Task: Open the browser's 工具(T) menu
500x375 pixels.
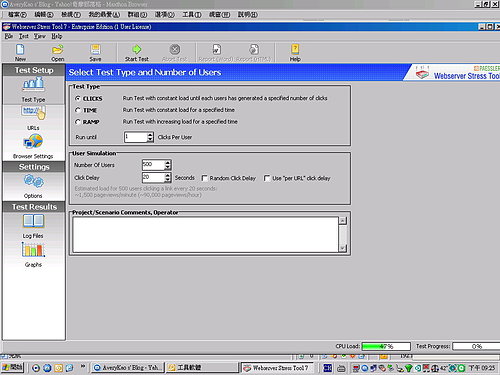Action: coord(192,15)
